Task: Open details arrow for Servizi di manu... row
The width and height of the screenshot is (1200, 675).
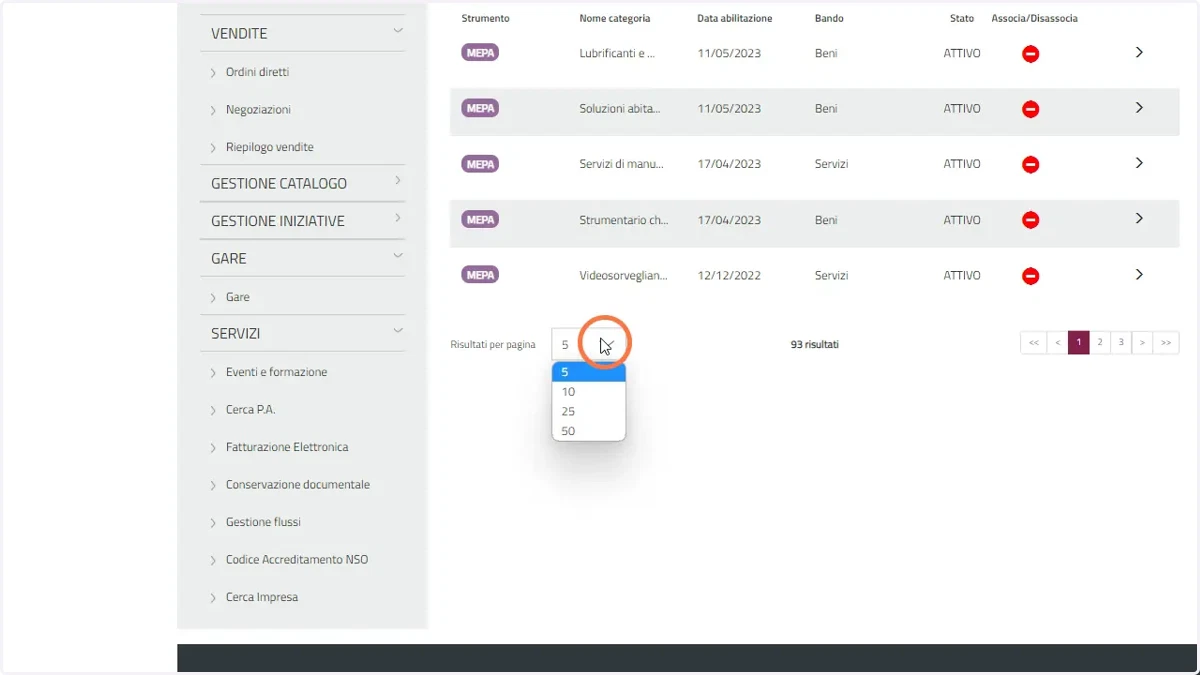Action: [1139, 163]
